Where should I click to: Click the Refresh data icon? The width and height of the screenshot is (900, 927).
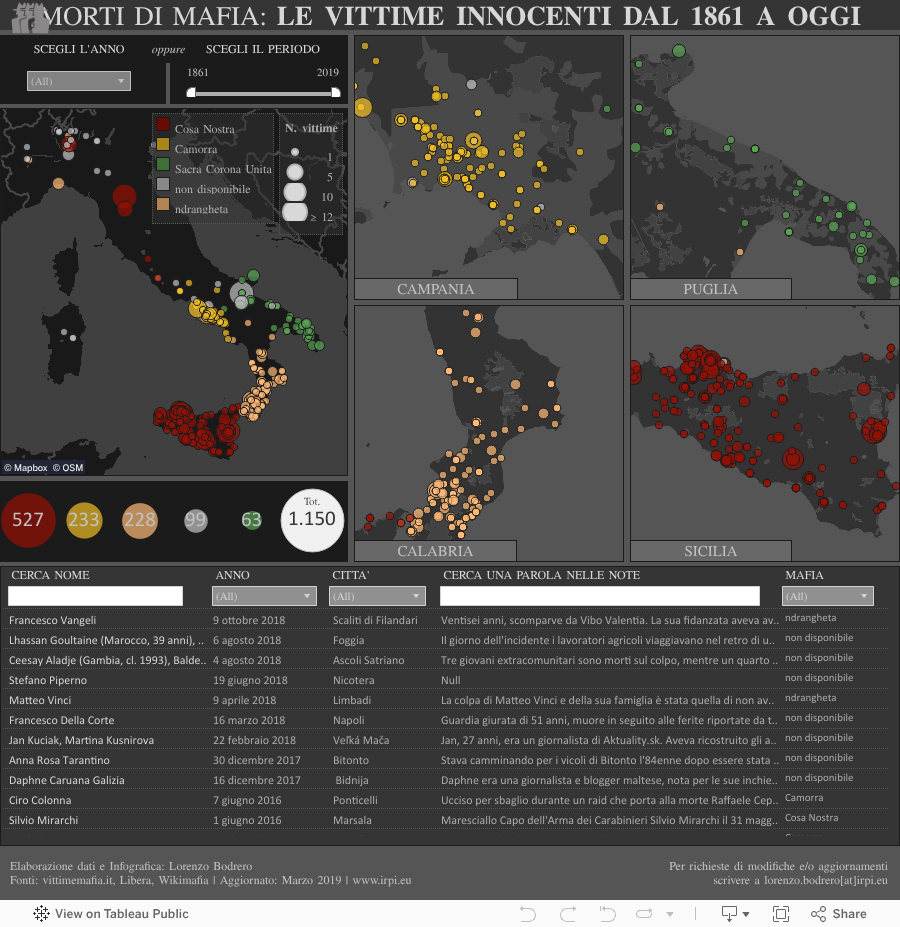click(x=644, y=914)
